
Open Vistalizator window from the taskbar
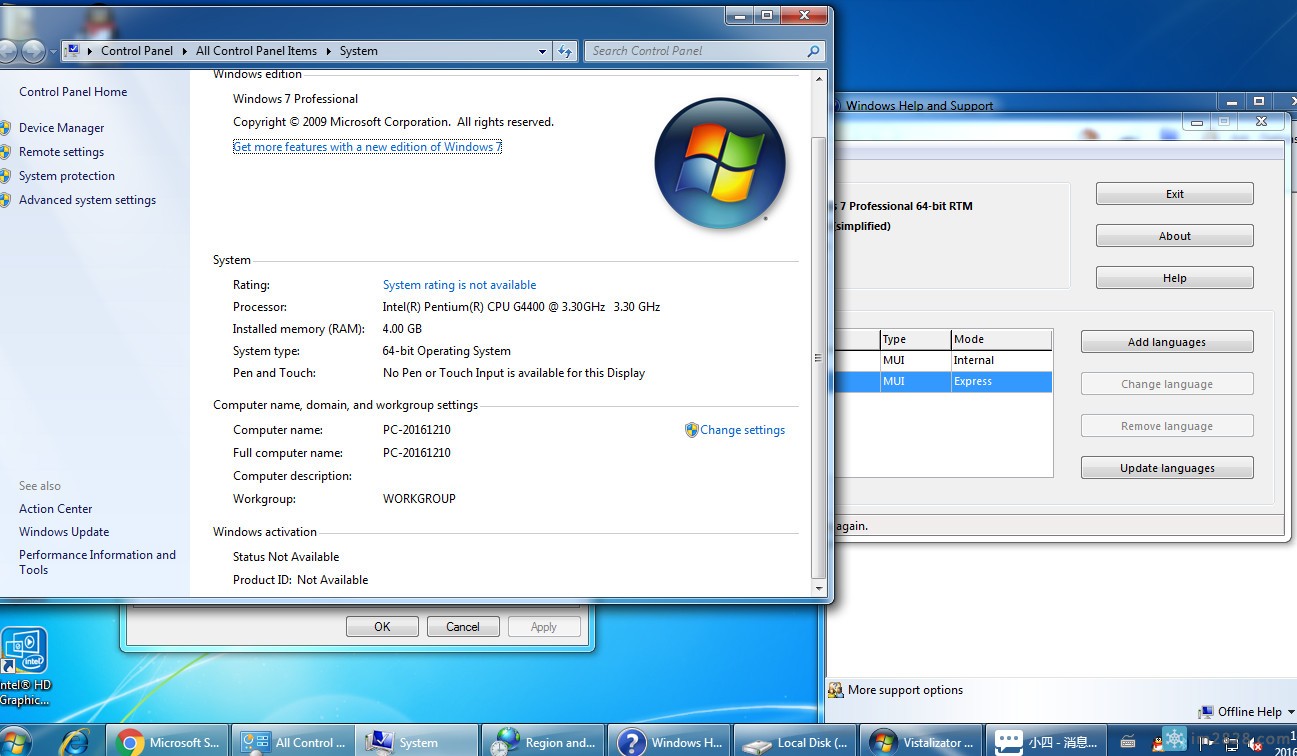pos(920,742)
